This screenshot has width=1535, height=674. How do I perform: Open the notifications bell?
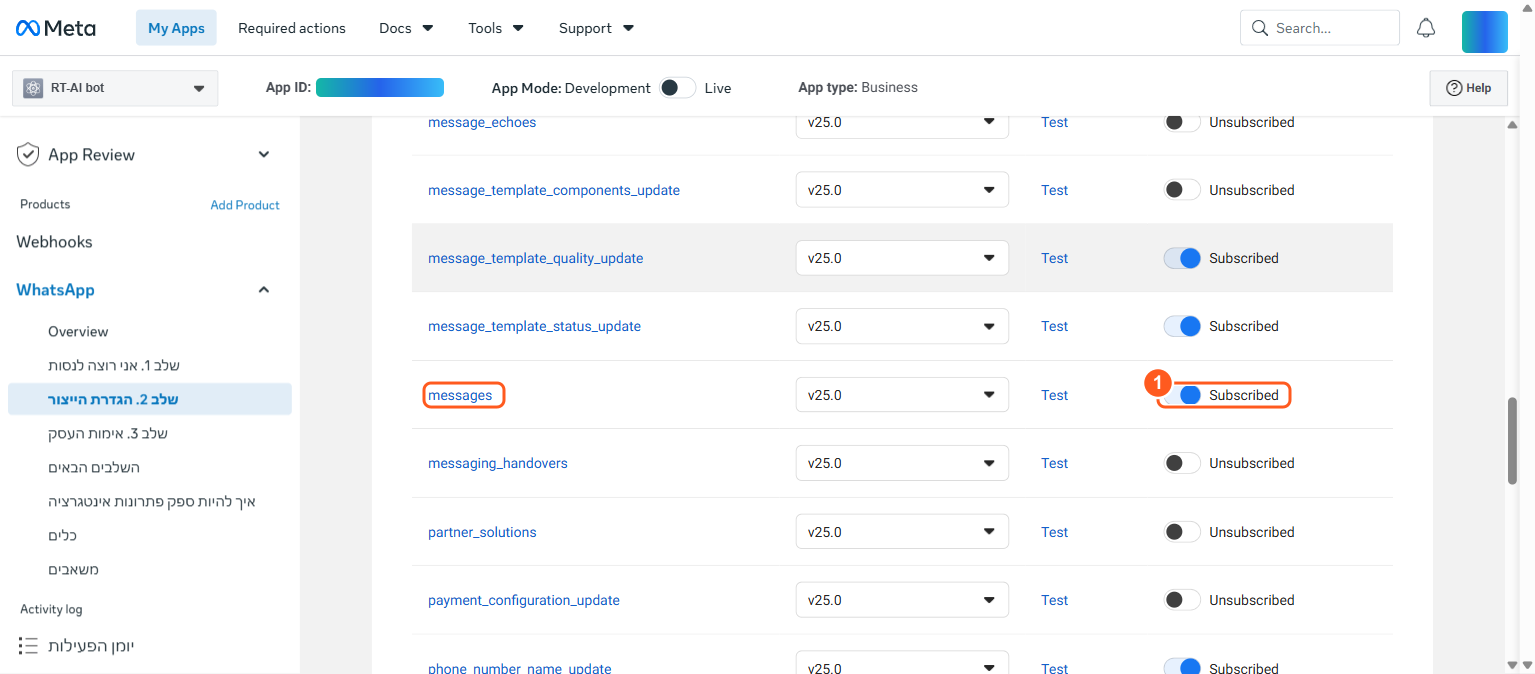tap(1426, 28)
